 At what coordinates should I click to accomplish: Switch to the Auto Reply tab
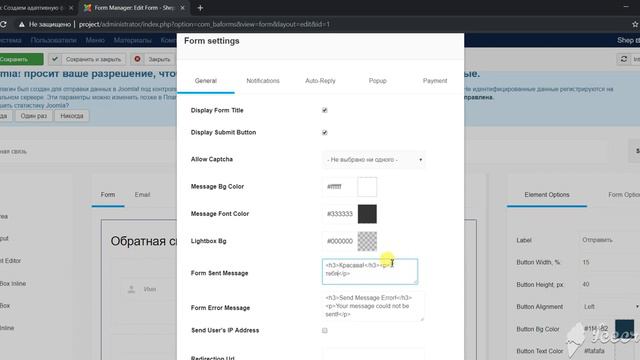[x=320, y=81]
